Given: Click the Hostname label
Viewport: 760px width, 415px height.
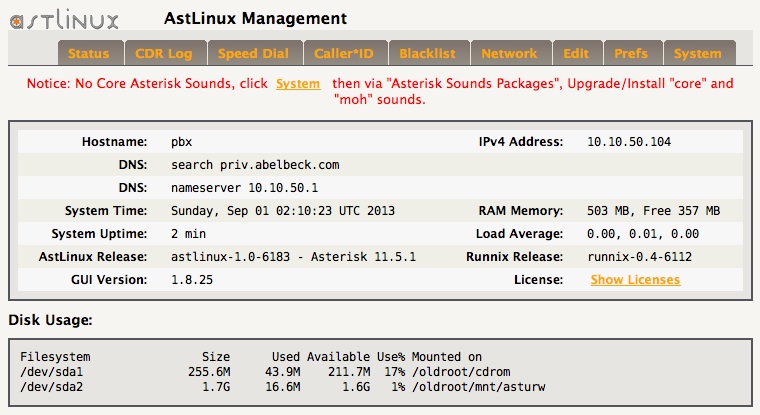Looking at the screenshot, I should click(x=114, y=142).
